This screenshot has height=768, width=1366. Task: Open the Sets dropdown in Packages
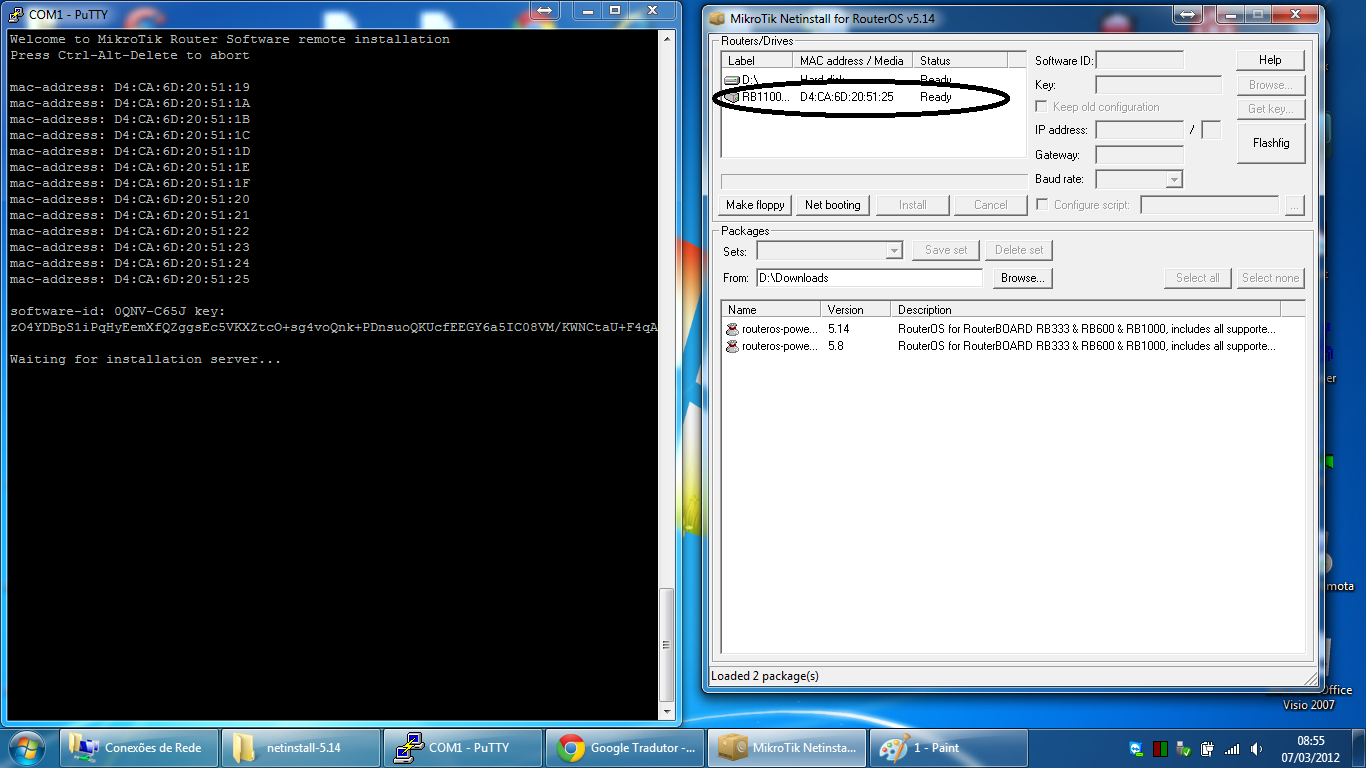(x=894, y=251)
